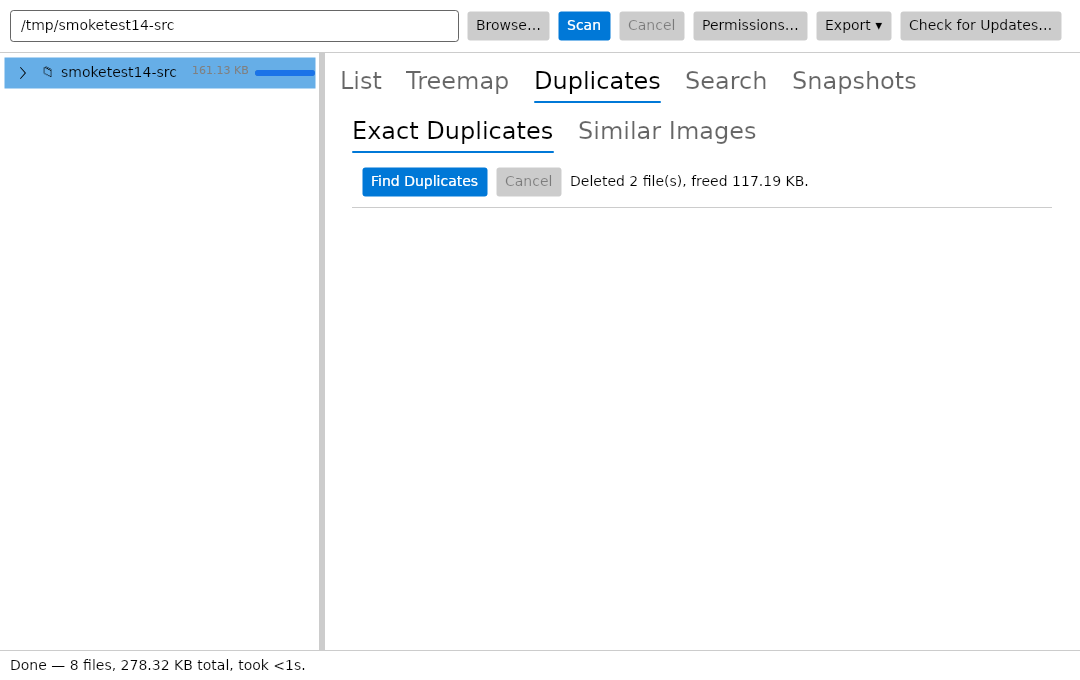This screenshot has height=680, width=1080.
Task: Focus the /tmp/smoketest14-src path field
Action: pos(234,26)
